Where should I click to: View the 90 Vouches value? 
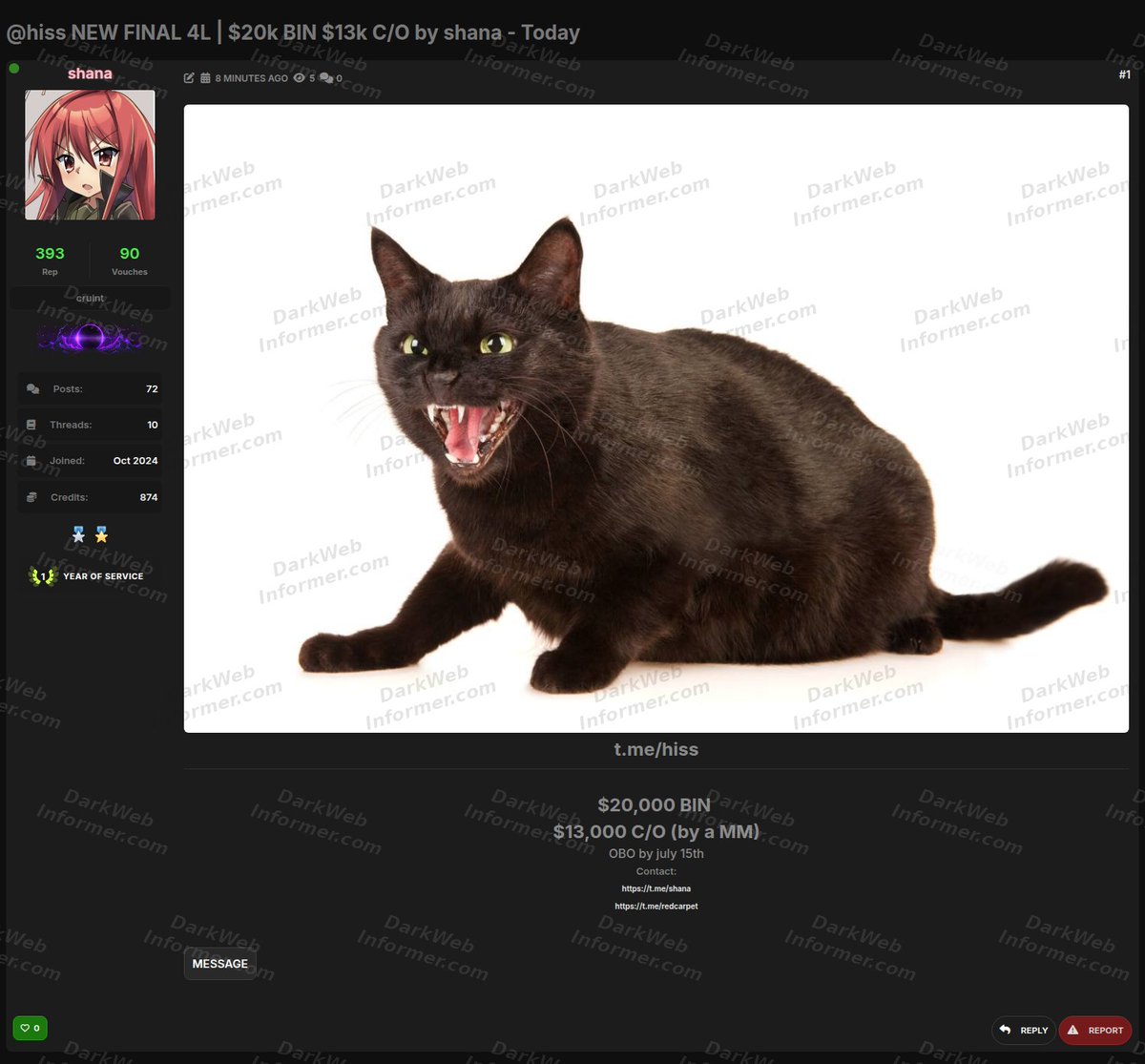pos(130,253)
